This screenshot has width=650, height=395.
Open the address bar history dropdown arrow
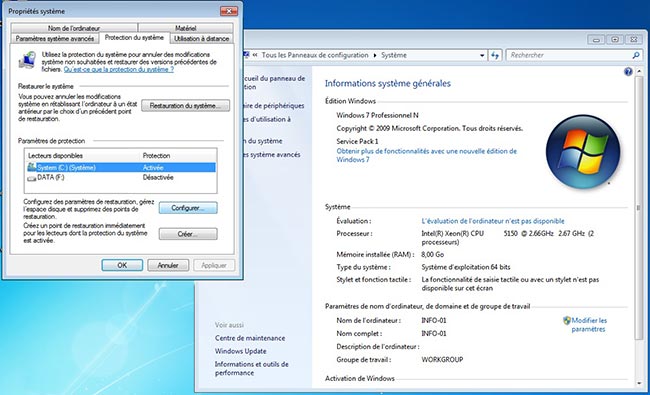click(482, 55)
